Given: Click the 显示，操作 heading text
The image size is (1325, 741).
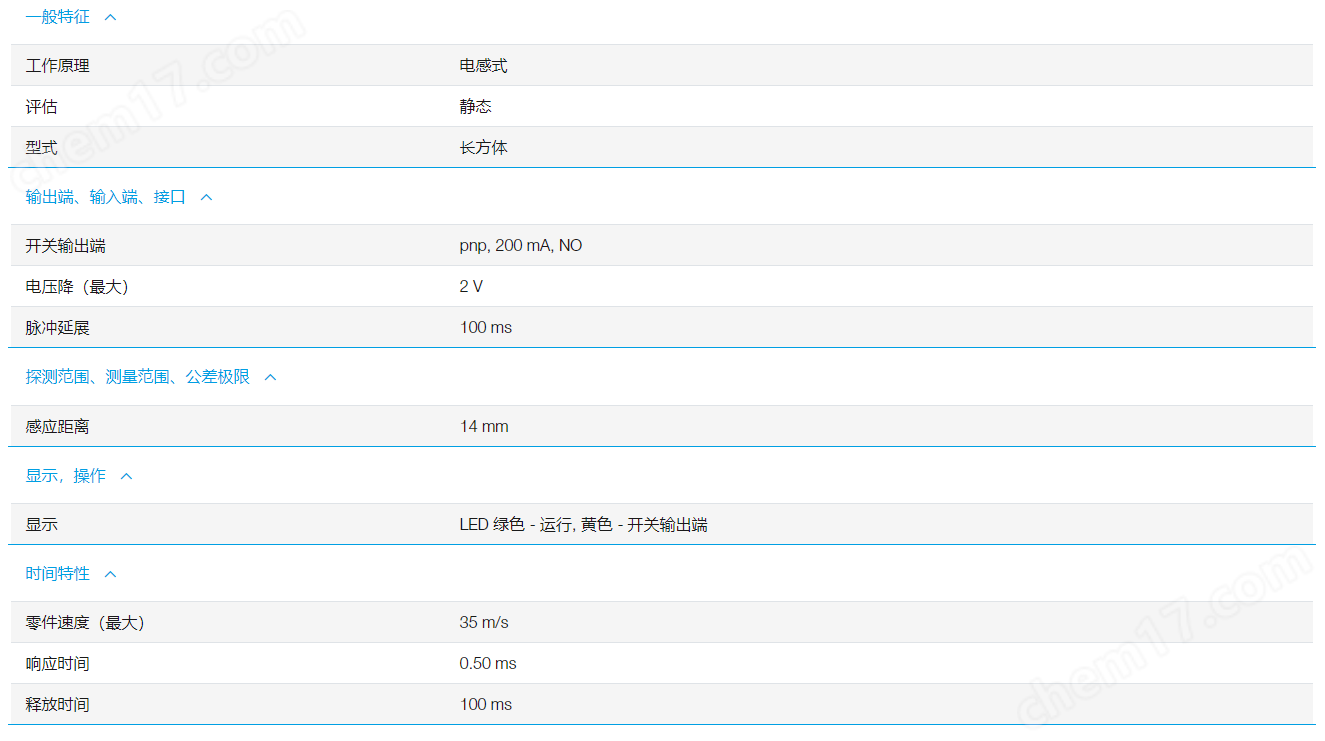Looking at the screenshot, I should (x=66, y=476).
